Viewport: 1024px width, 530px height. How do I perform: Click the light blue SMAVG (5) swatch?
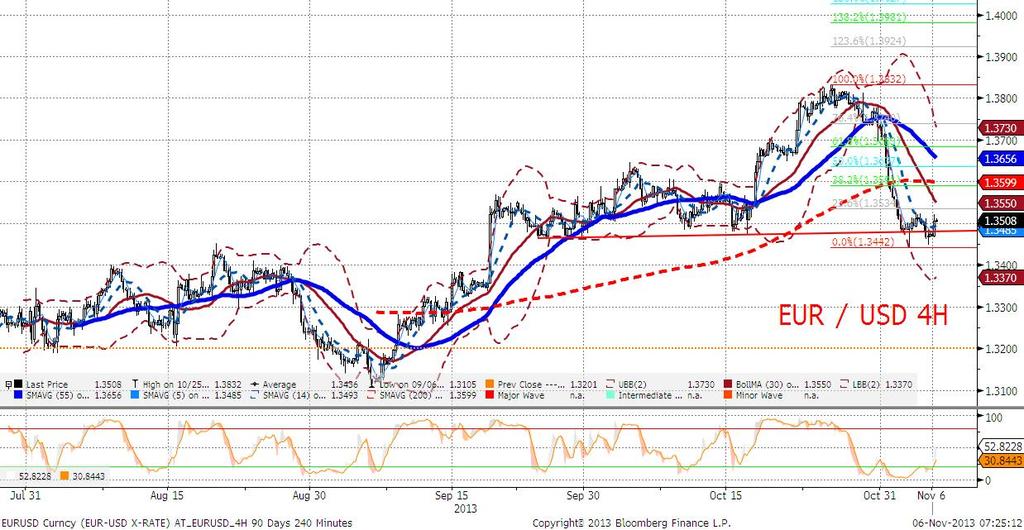pyautogui.click(x=135, y=395)
